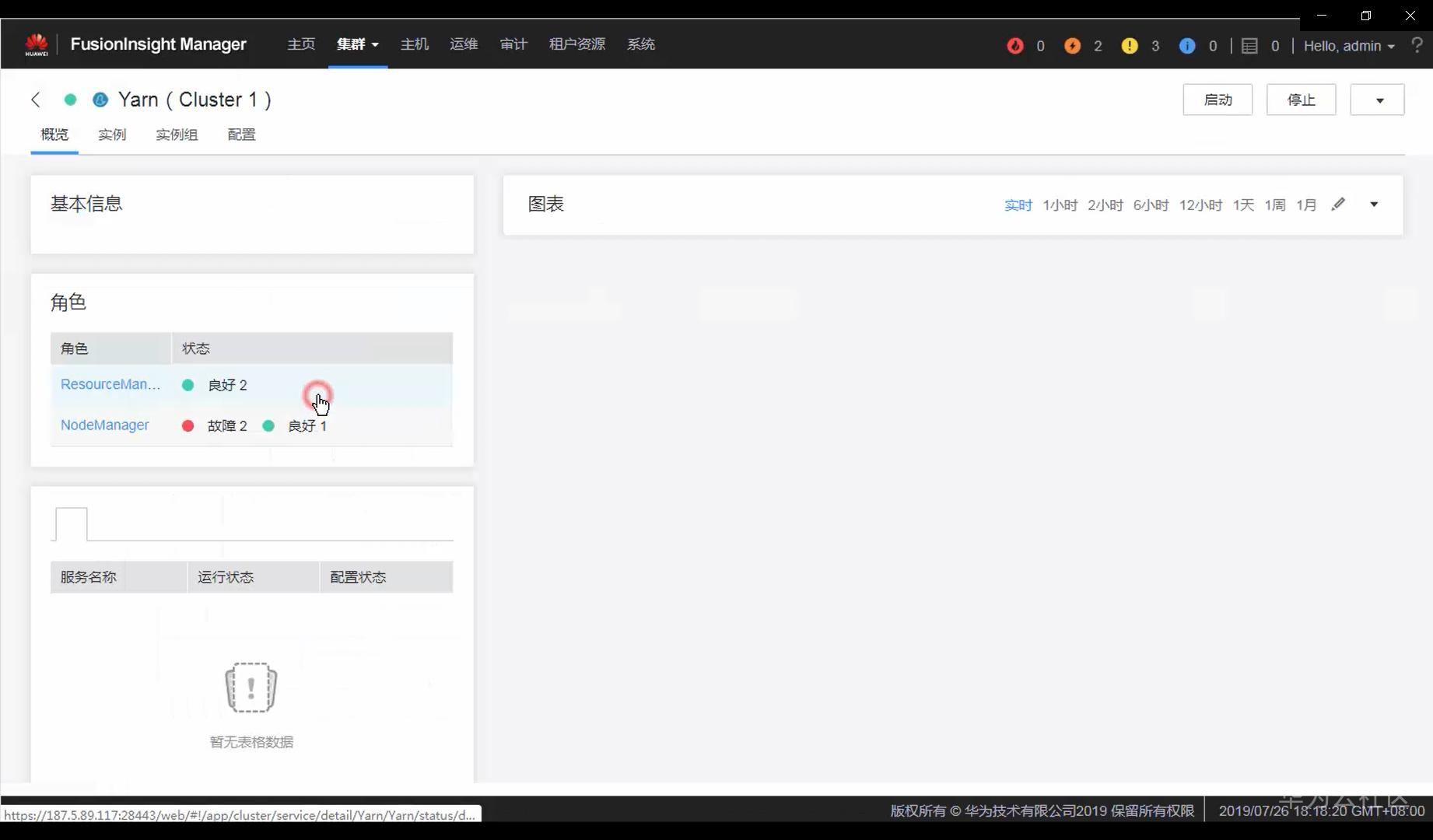The image size is (1433, 840).
Task: Expand the dropdown arrow beside 停止 button
Action: click(x=1378, y=100)
